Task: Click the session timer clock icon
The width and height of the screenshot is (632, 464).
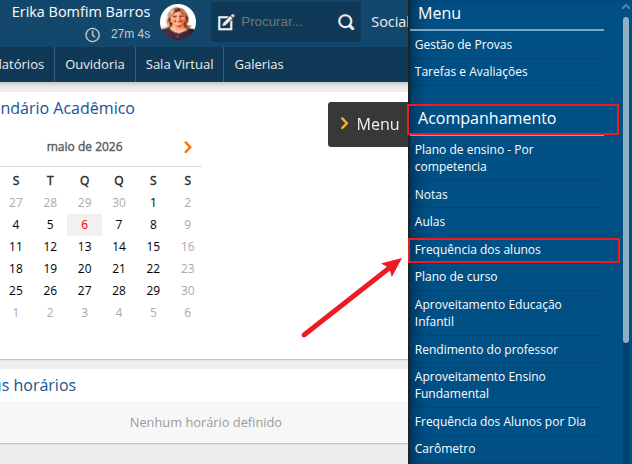Action: pos(93,35)
